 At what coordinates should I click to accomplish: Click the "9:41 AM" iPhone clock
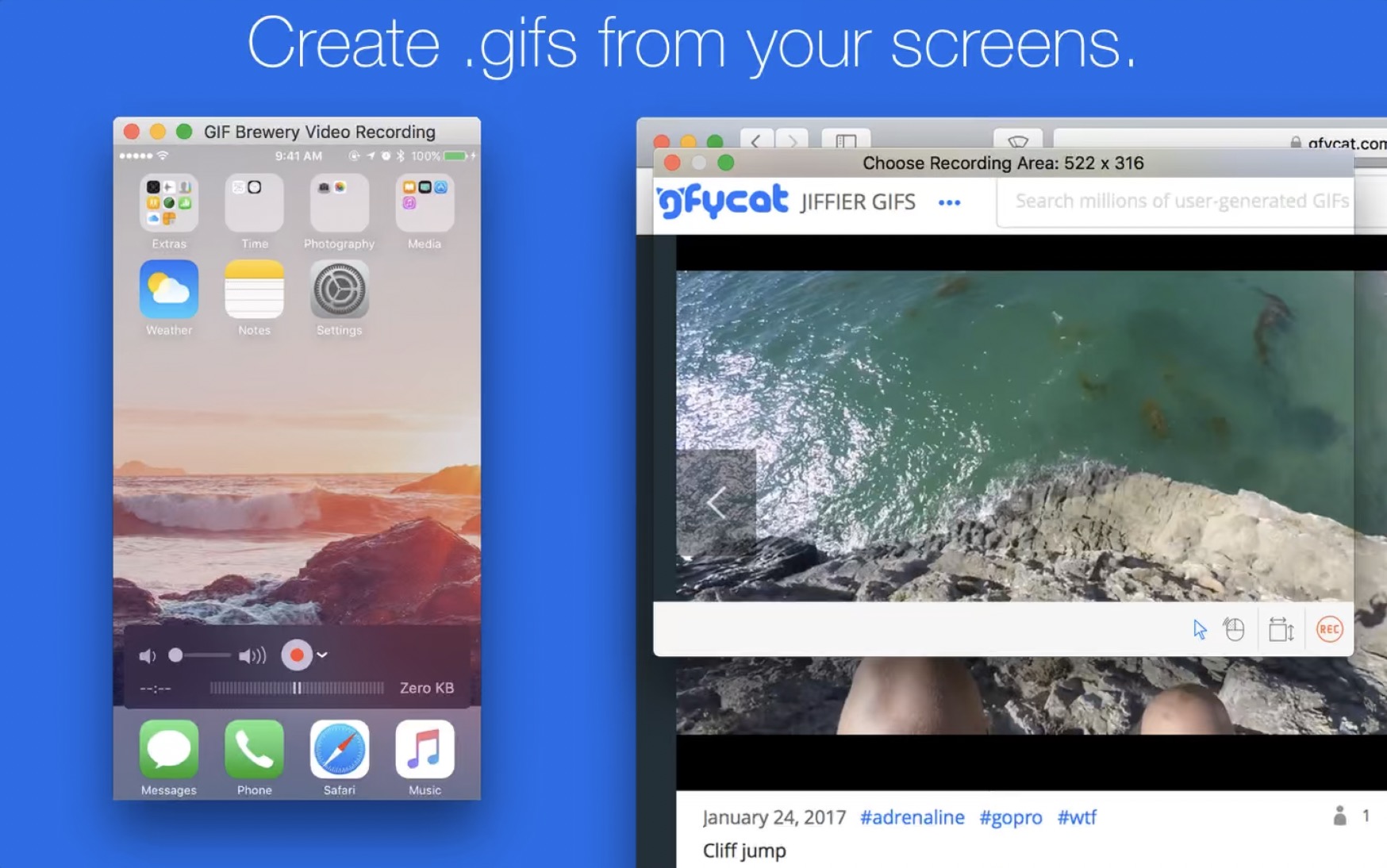coord(298,156)
